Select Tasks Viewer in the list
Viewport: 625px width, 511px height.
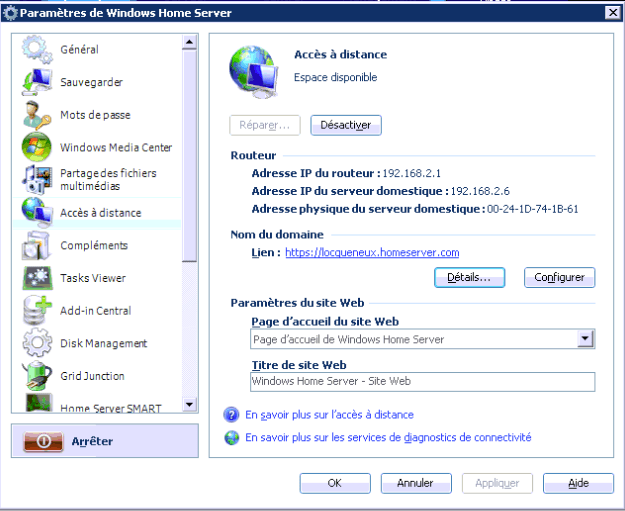(93, 278)
